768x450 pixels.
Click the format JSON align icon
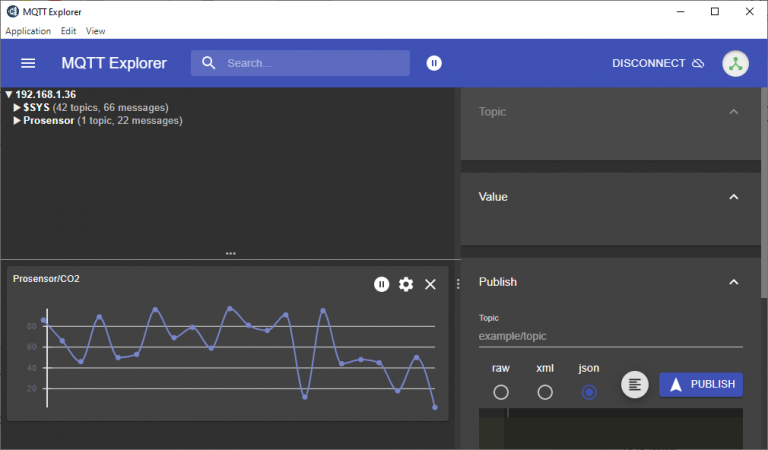634,384
